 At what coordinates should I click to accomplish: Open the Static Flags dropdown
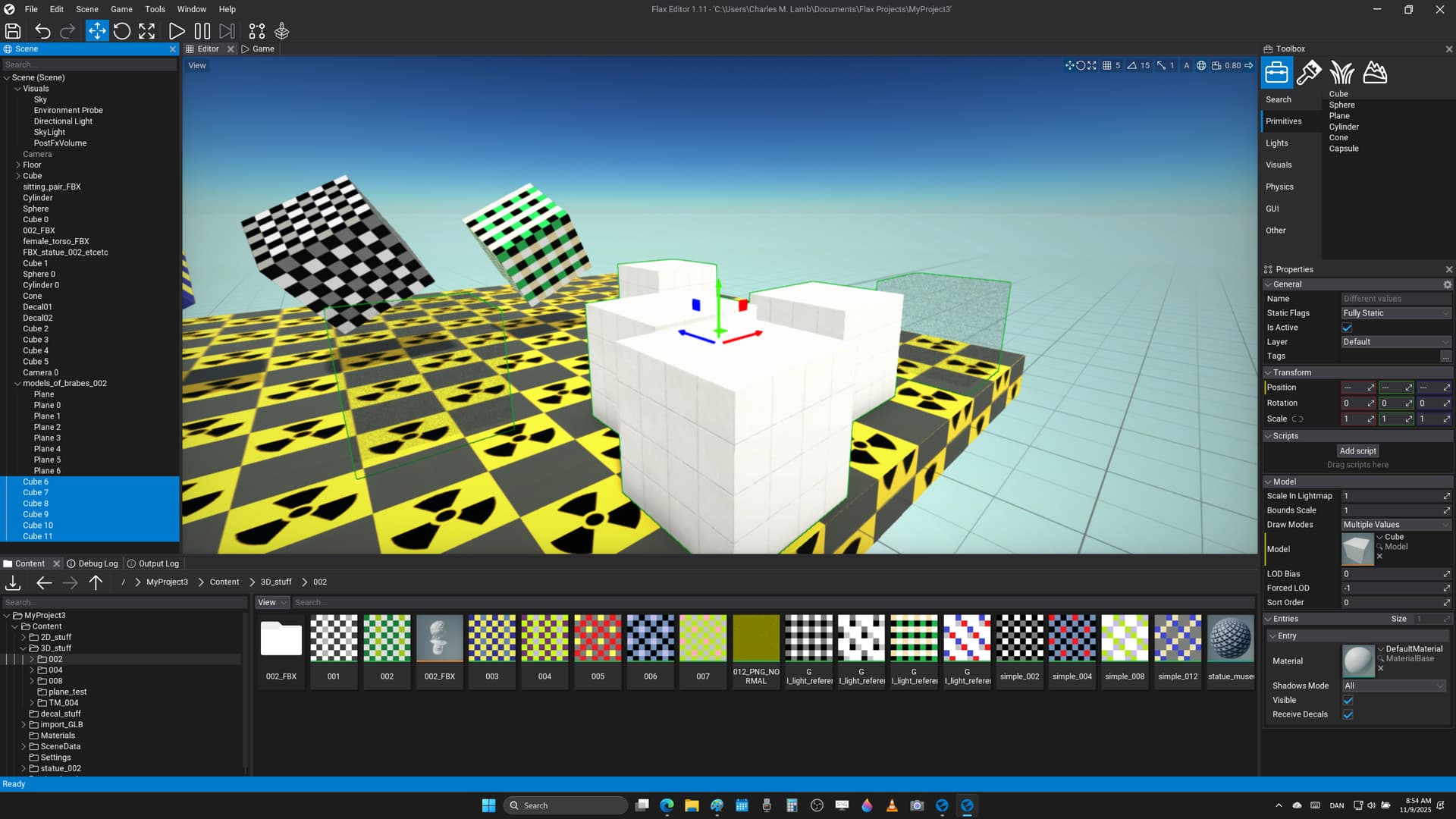point(1395,313)
